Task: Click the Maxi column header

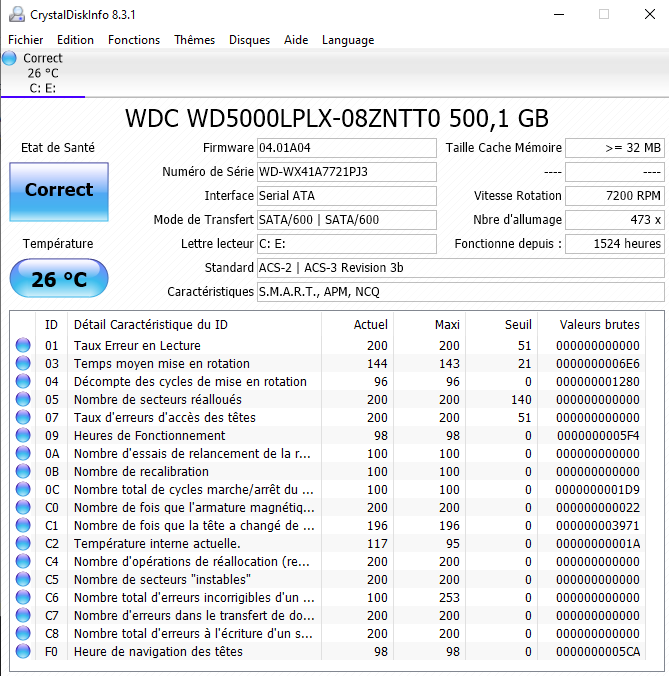Action: point(429,325)
